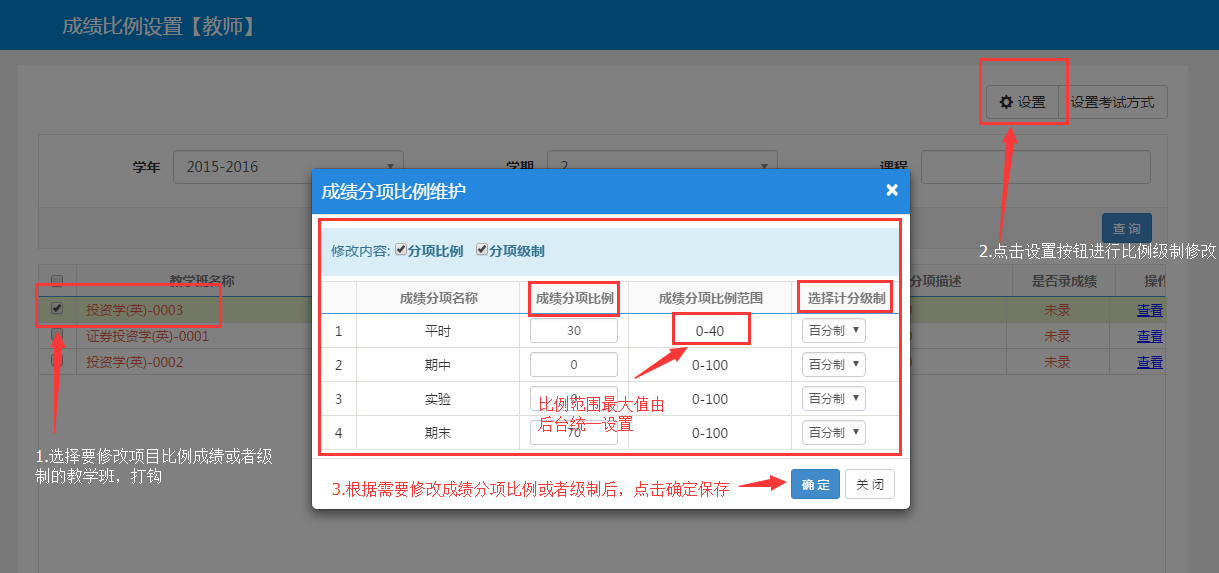The image size is (1219, 573).
Task: Toggle the 分项级制 checkbox
Action: (482, 250)
